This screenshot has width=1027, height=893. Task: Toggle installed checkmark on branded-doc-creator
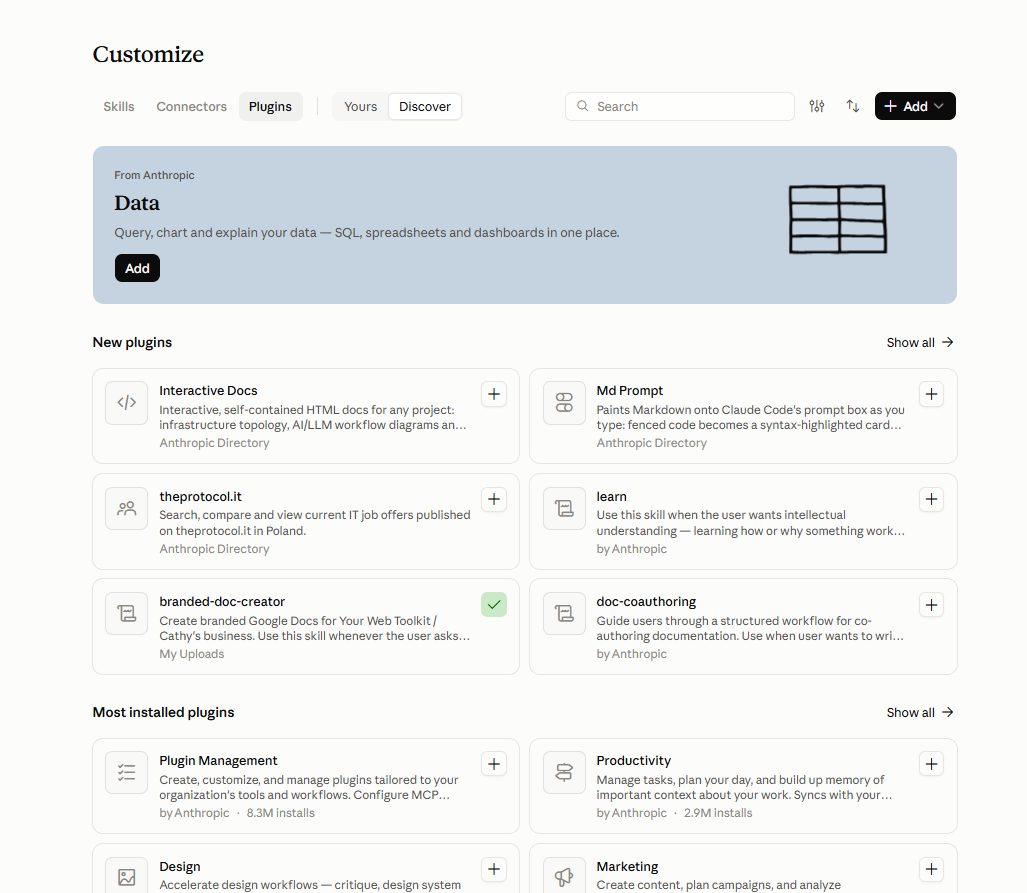click(x=494, y=605)
